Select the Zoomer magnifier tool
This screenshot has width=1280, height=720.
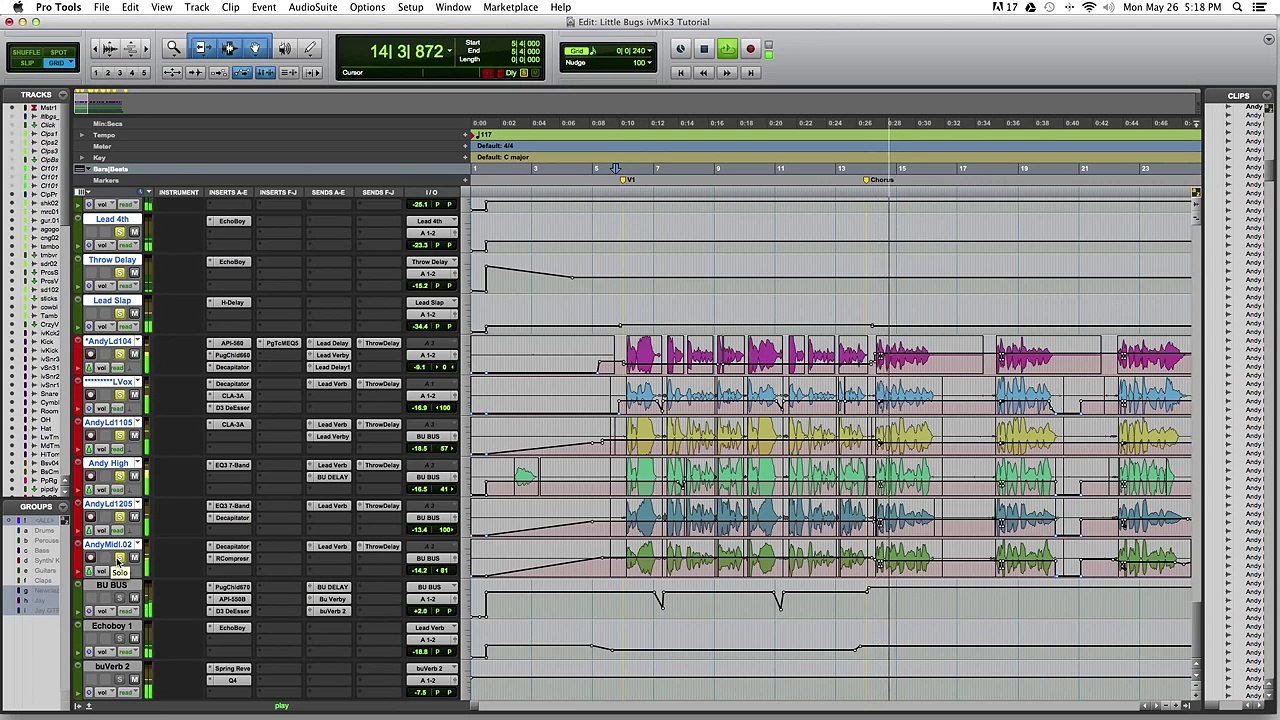point(173,48)
